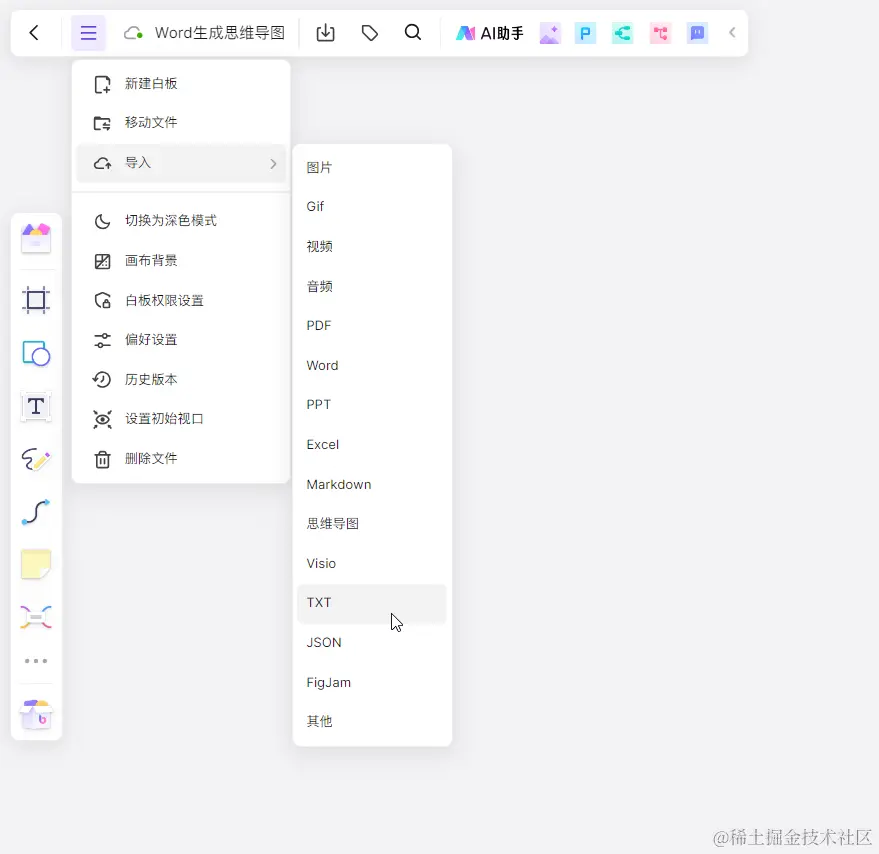Screen dimensions: 879x854
Task: Open 历史版本 history
Action: [x=181, y=380]
